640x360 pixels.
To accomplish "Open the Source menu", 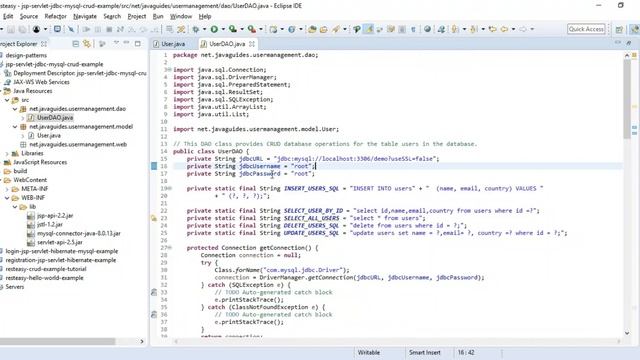I will [x=29, y=16].
